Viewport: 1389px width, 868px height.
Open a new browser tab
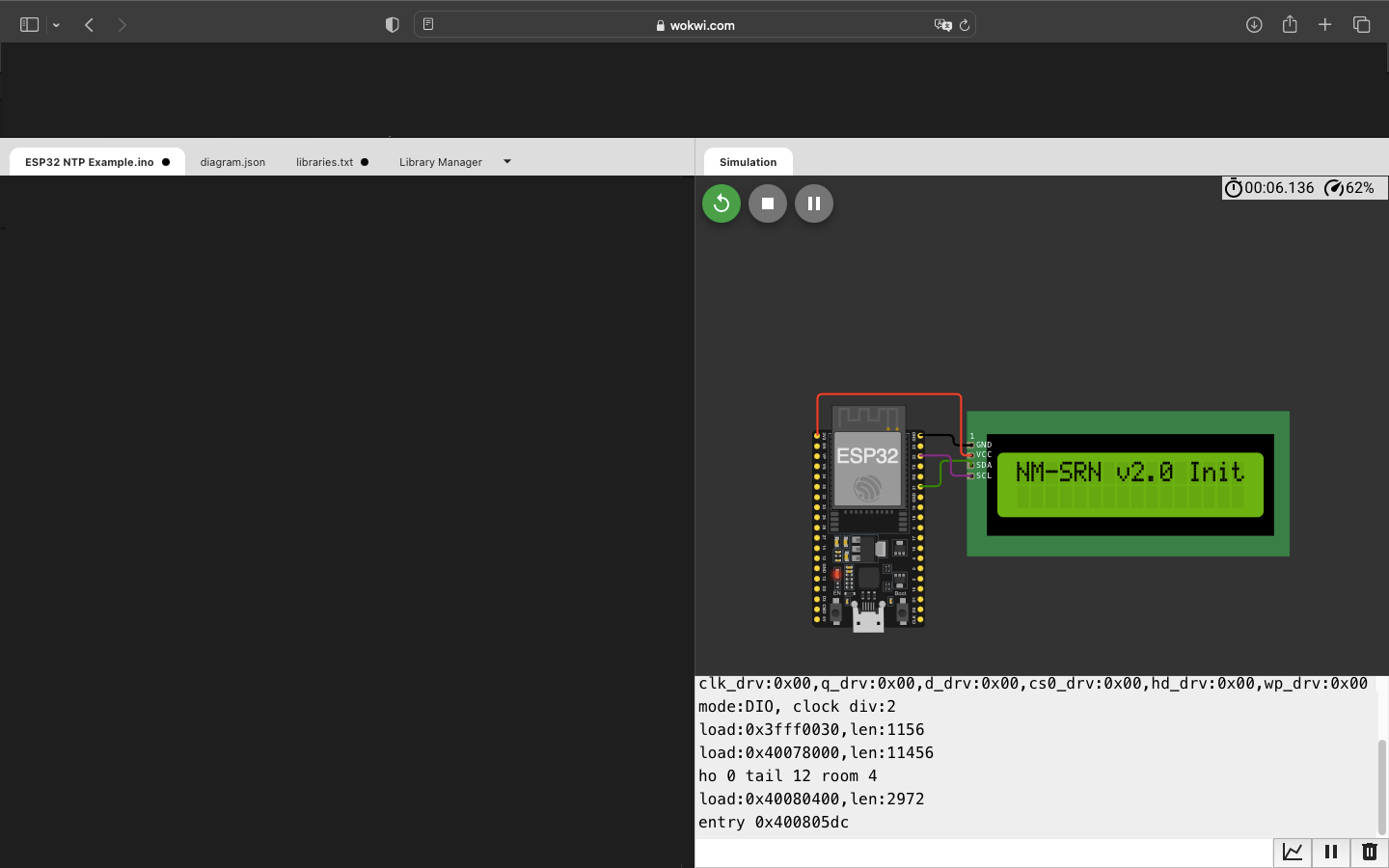click(x=1325, y=25)
